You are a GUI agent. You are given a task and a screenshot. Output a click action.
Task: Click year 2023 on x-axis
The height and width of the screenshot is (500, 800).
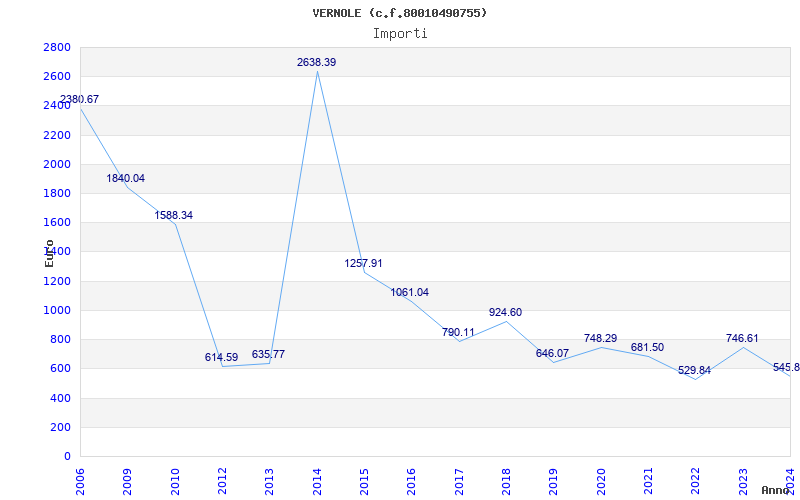[743, 482]
